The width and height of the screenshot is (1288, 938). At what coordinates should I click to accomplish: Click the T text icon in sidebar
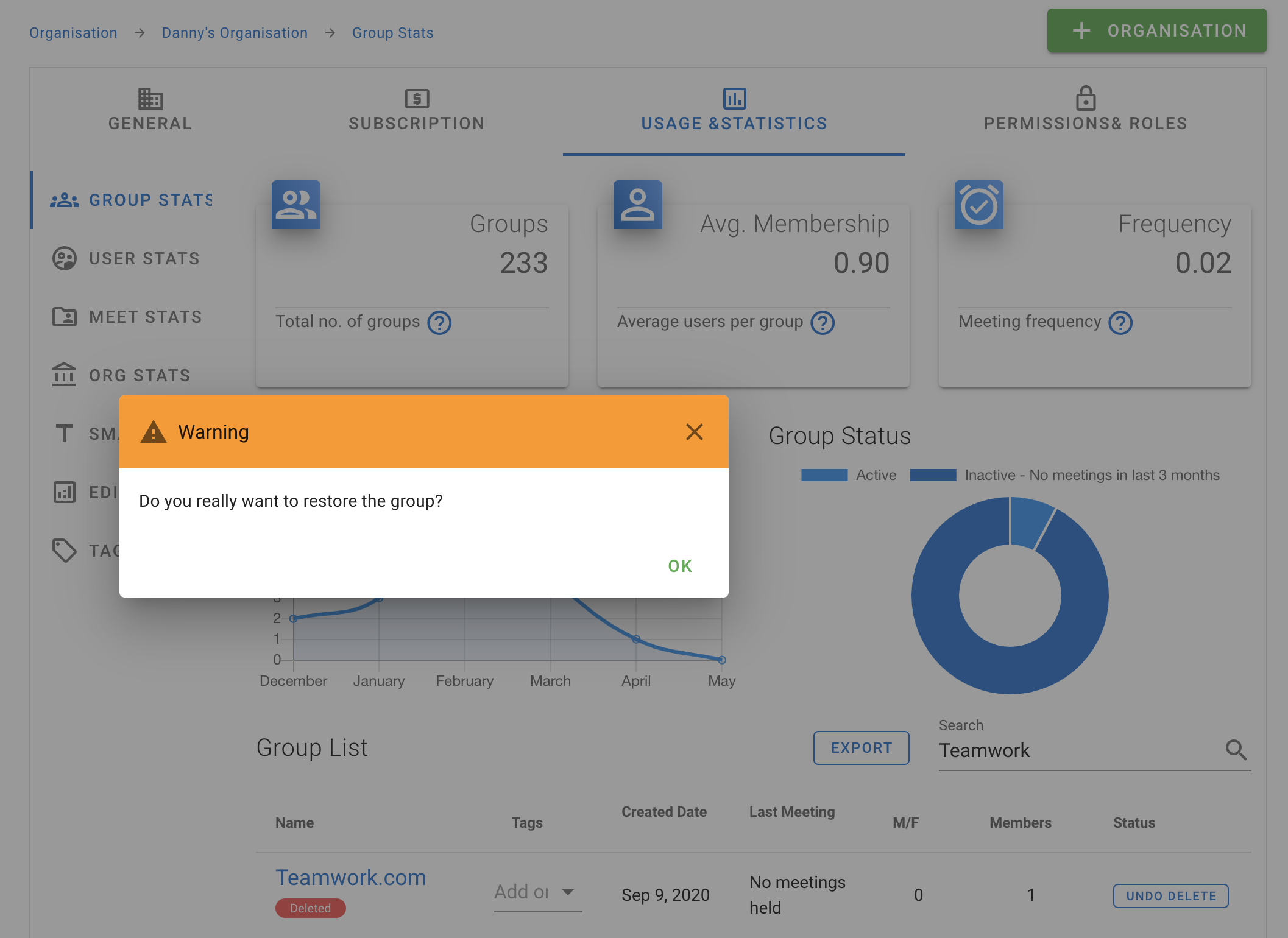coord(64,433)
